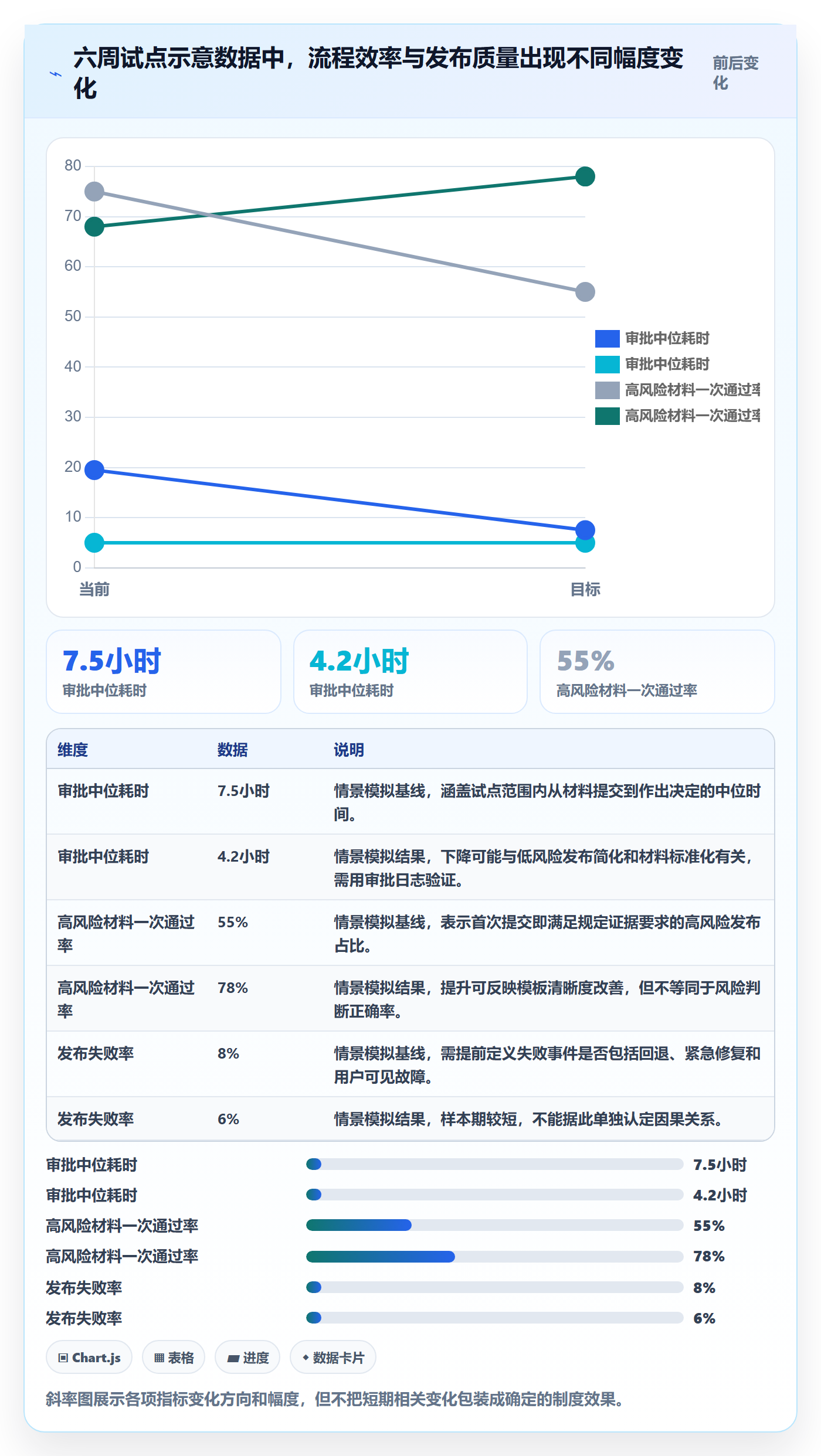Select the blue data point at 目标

pyautogui.click(x=585, y=530)
